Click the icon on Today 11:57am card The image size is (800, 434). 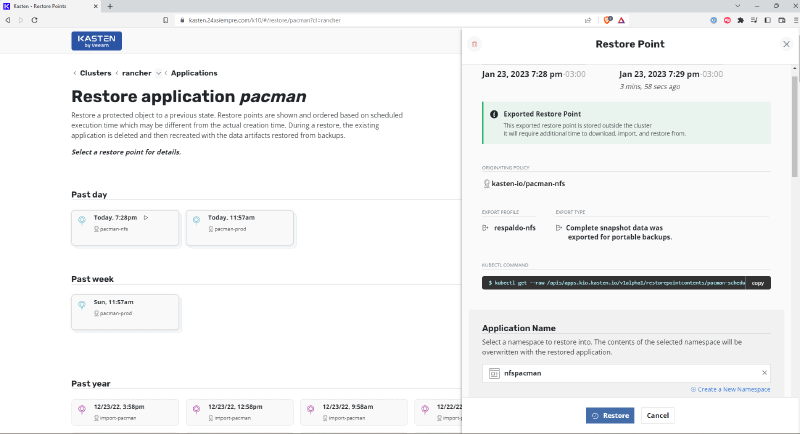[196, 220]
